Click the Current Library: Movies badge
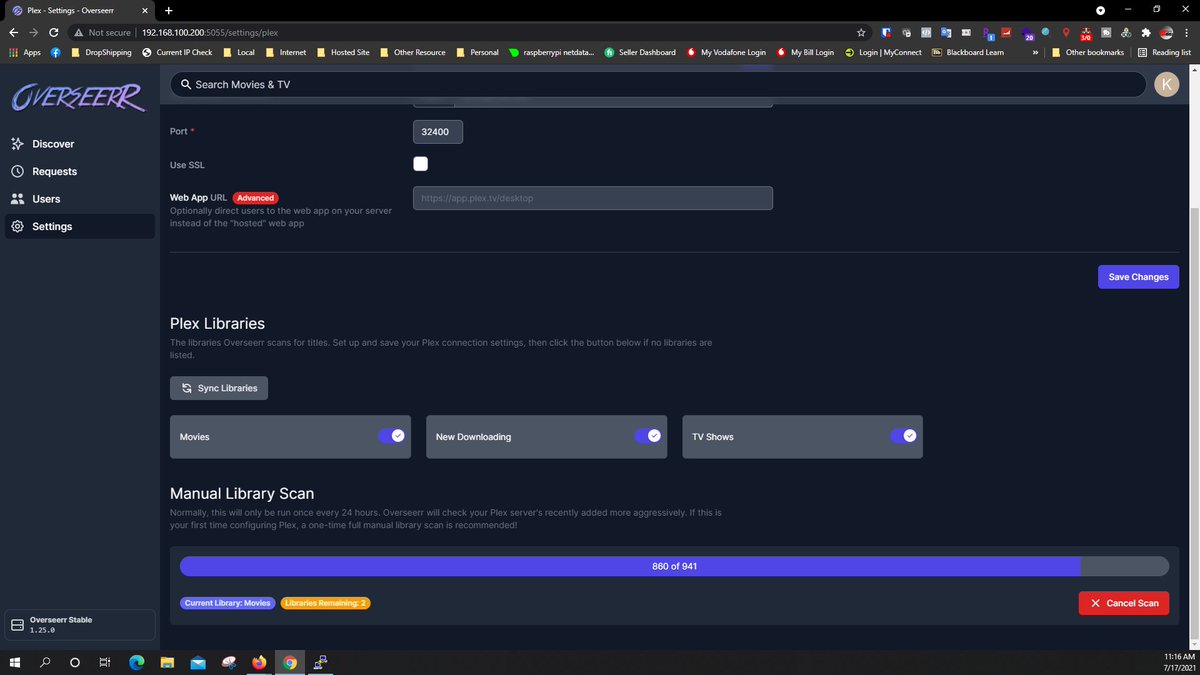Screen dimensions: 1200x675 228,603
